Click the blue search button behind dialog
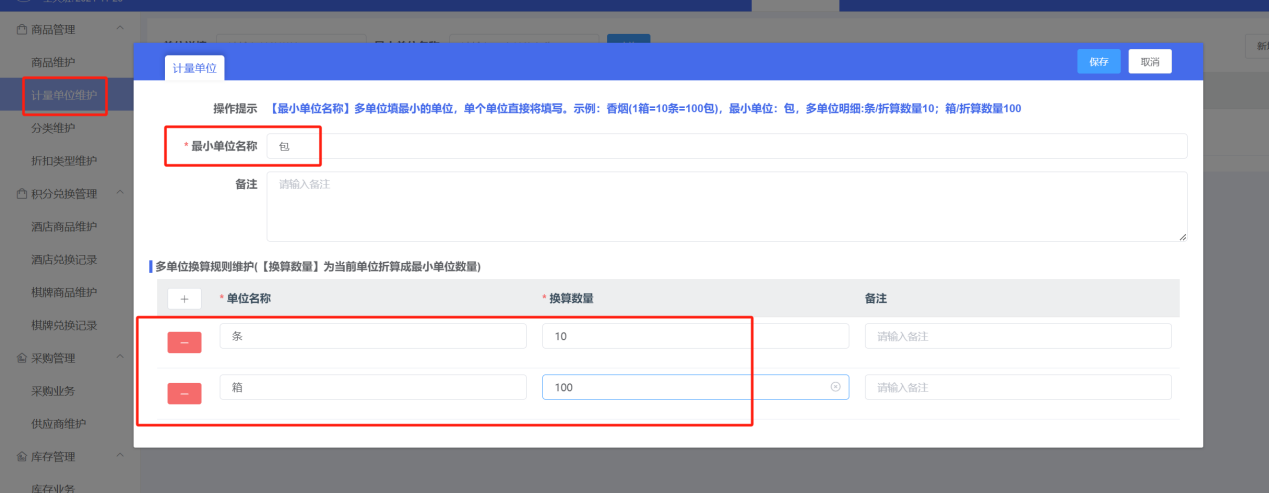The image size is (1269, 493). coord(628,40)
